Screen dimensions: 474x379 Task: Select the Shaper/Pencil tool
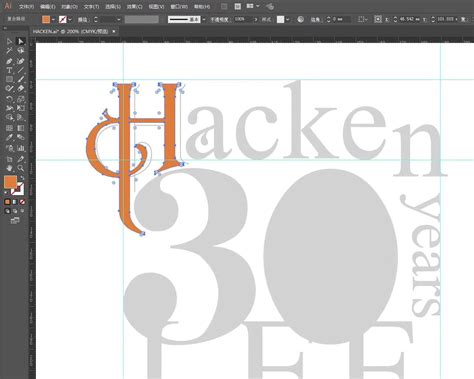(9, 89)
